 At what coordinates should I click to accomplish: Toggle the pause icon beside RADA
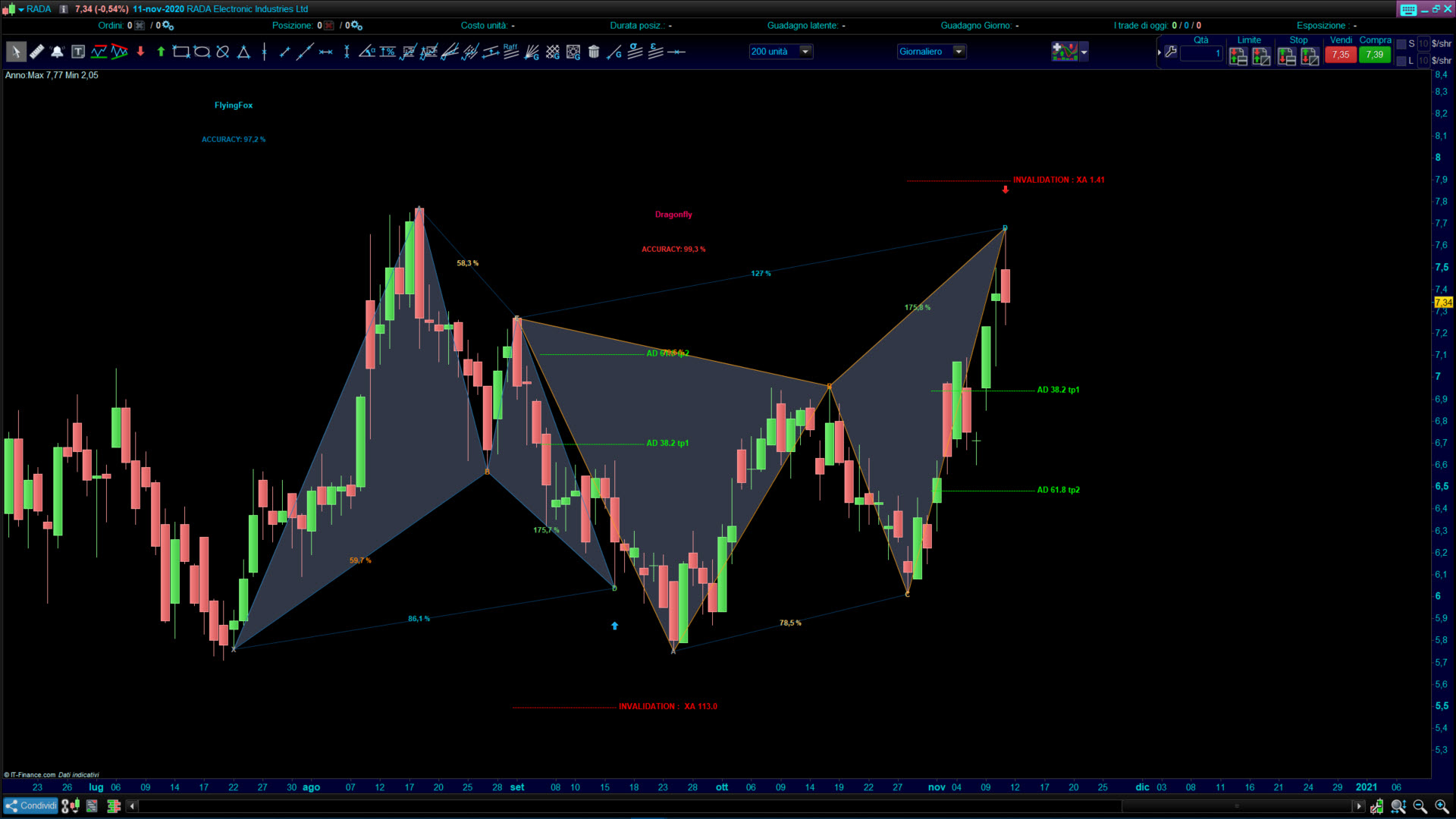click(64, 9)
